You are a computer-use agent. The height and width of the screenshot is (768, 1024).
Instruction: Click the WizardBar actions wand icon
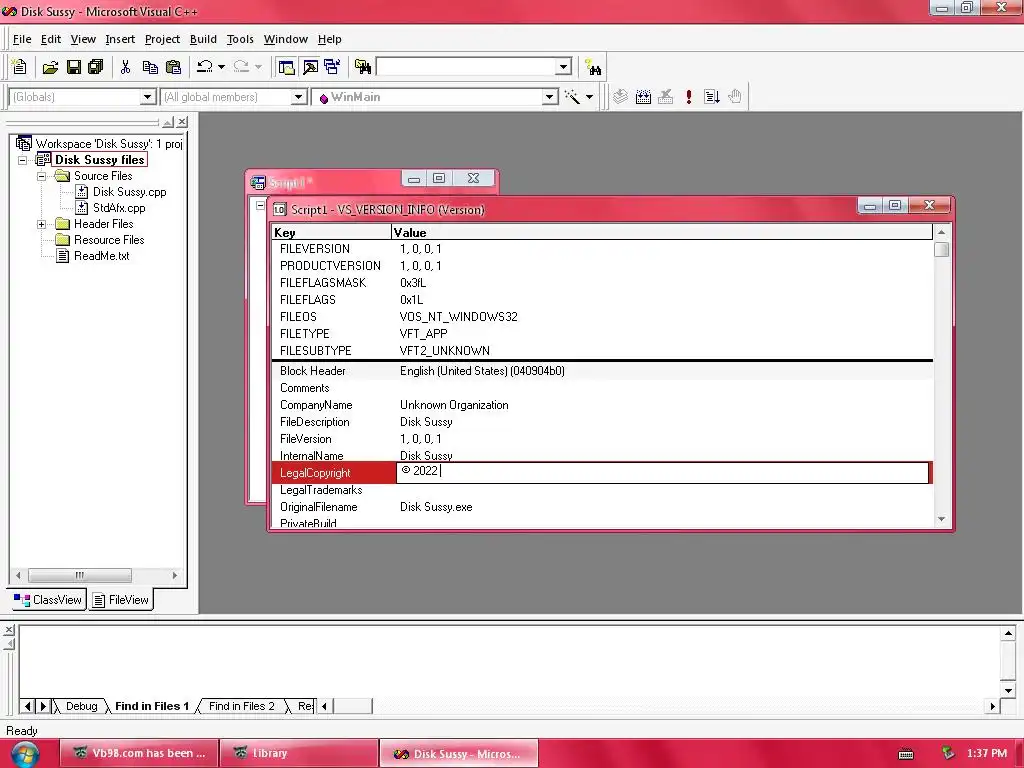[573, 97]
